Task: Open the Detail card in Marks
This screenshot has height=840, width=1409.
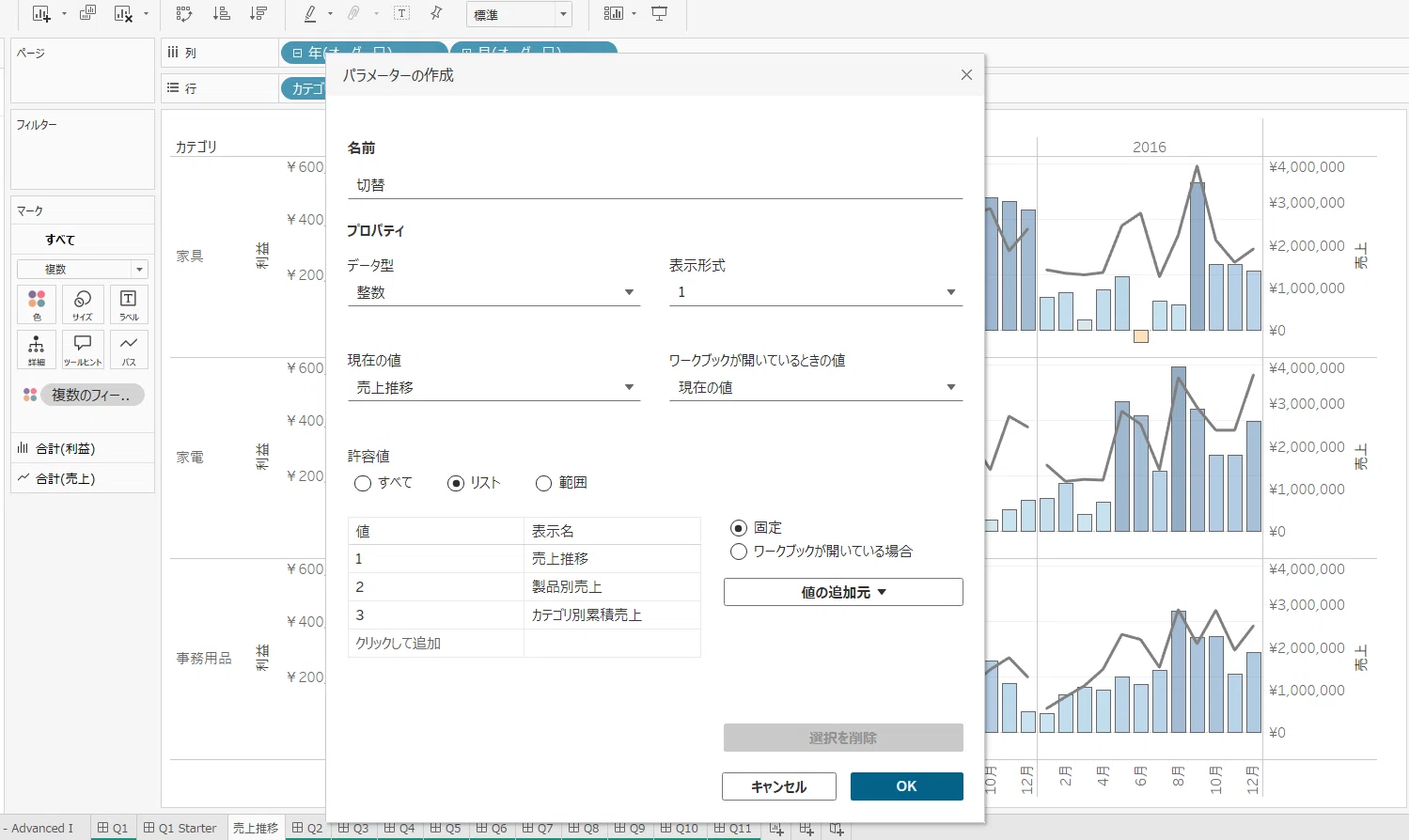Action: [x=37, y=350]
